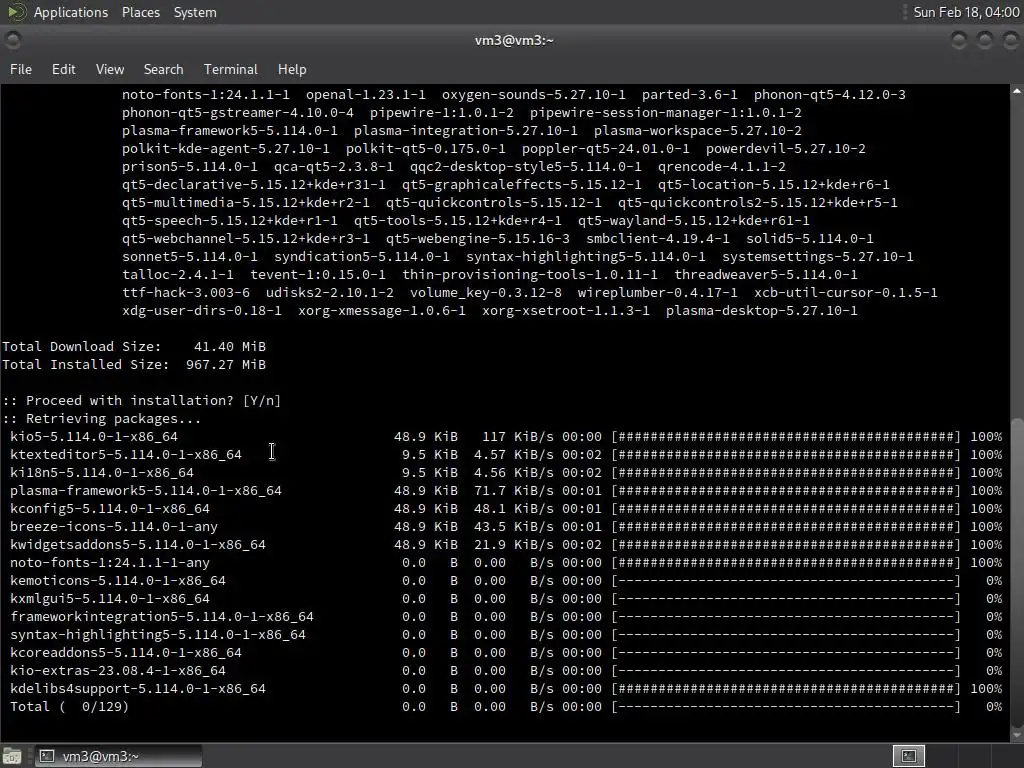Open the terminal Edit menu

pyautogui.click(x=63, y=69)
